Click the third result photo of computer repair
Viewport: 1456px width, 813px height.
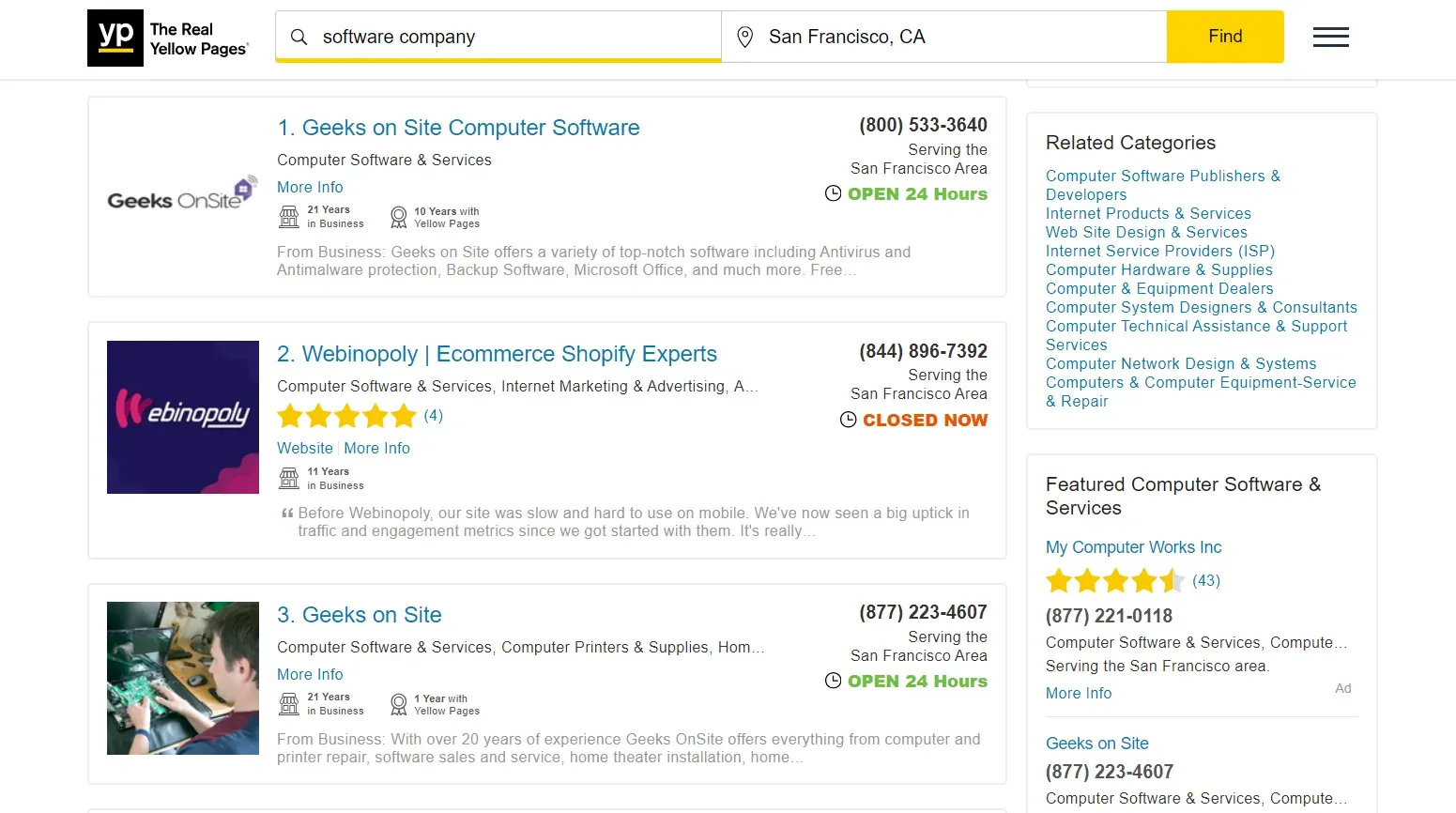click(182, 678)
